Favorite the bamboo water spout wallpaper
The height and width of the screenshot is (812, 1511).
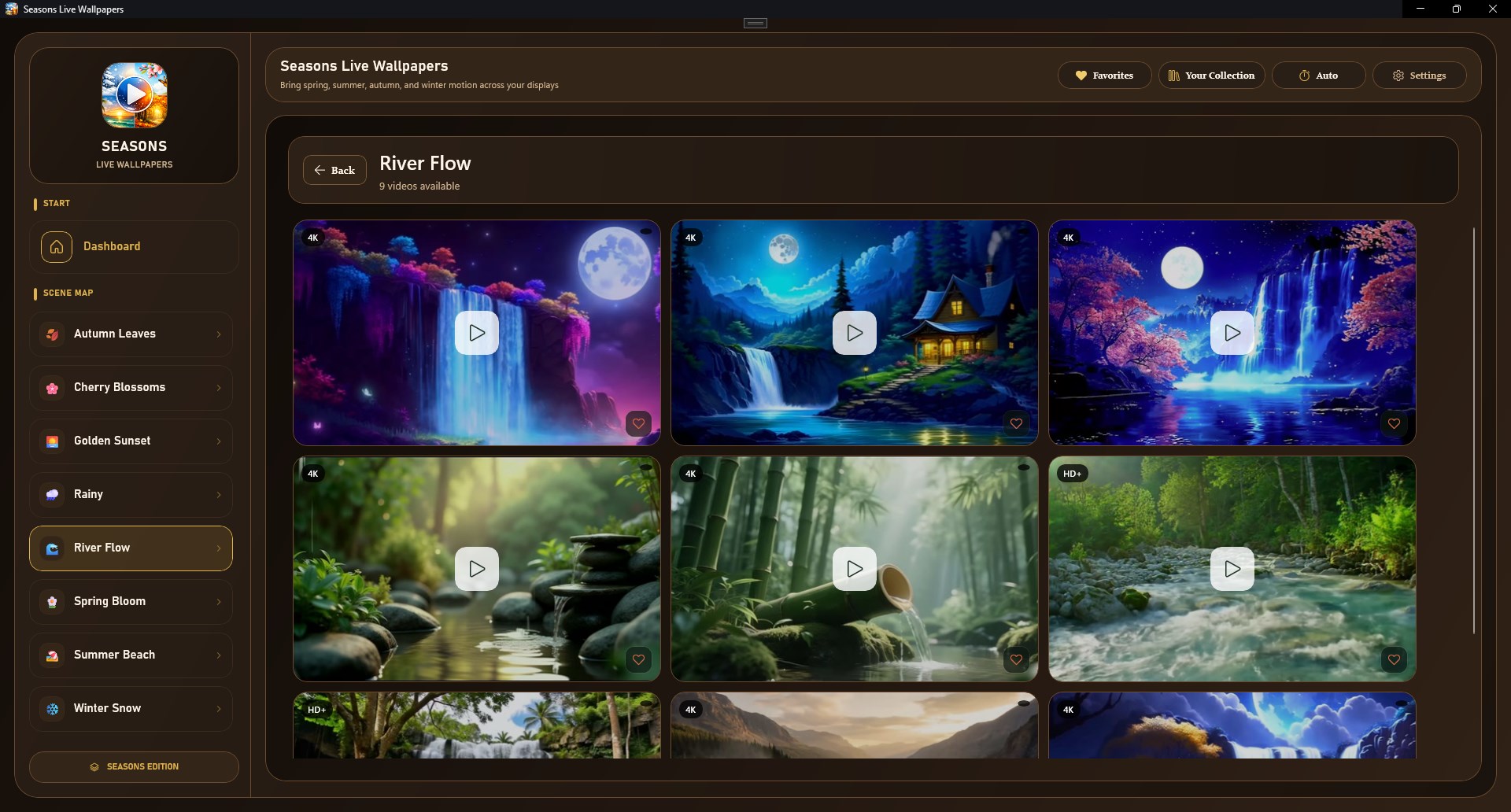click(x=1016, y=659)
